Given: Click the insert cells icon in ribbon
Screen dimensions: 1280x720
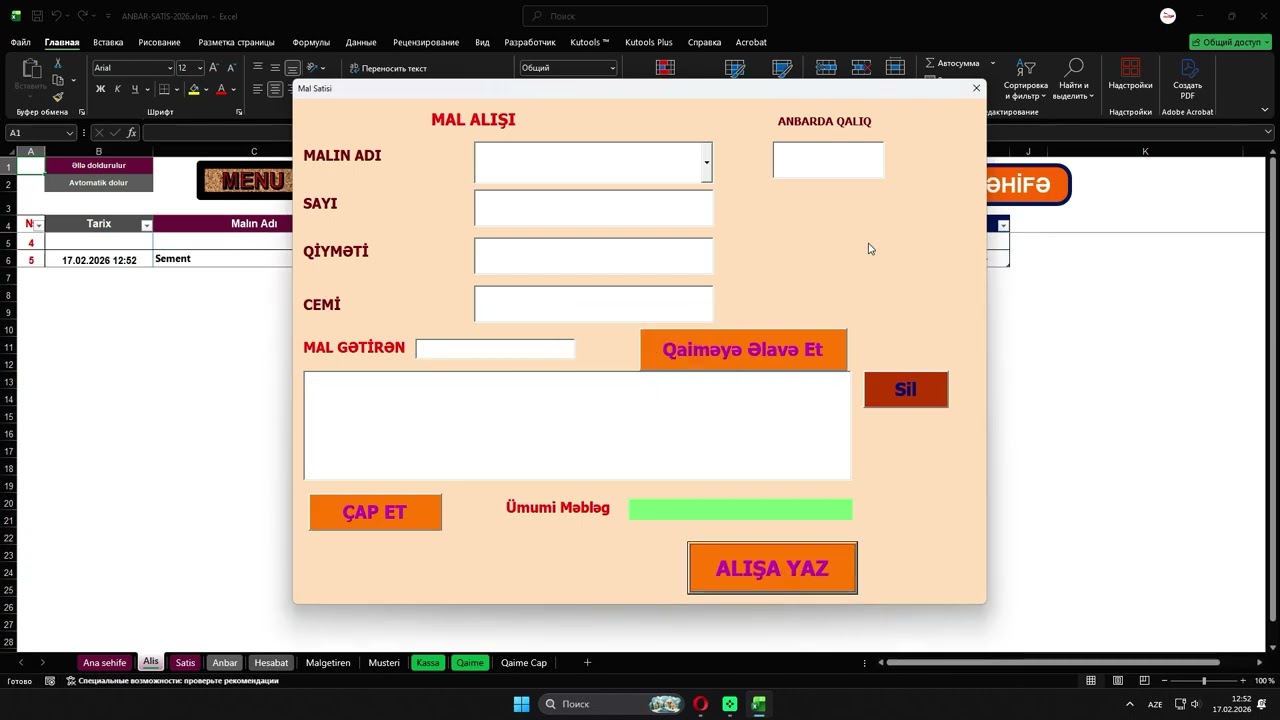Looking at the screenshot, I should point(826,68).
